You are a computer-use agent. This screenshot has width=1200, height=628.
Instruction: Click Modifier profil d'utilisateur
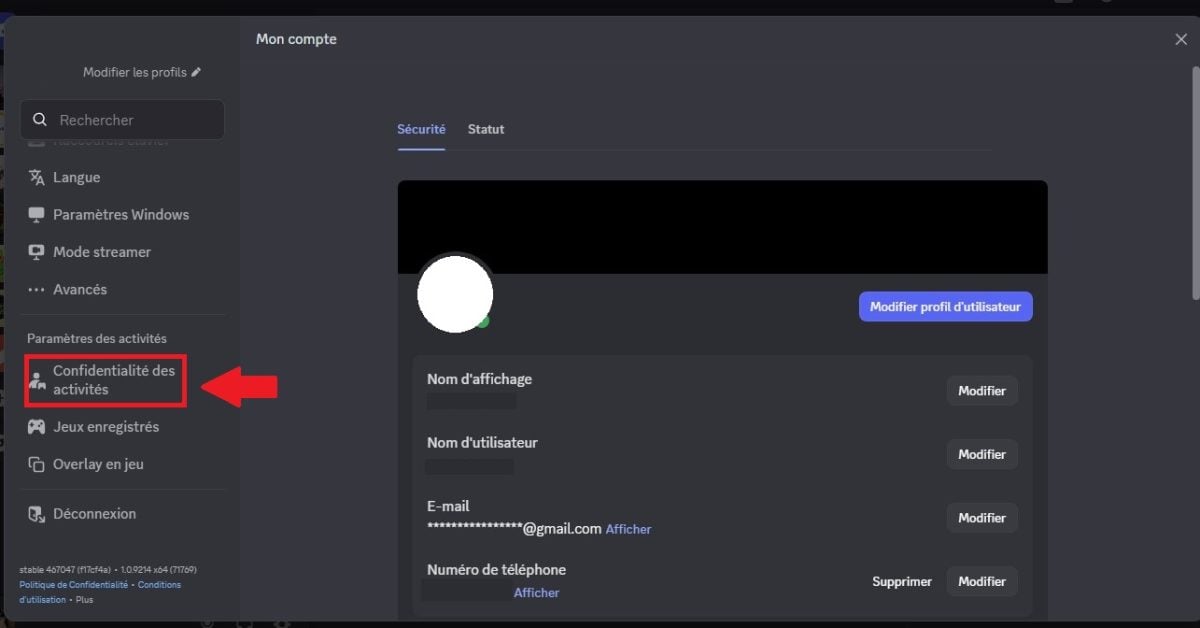(945, 306)
